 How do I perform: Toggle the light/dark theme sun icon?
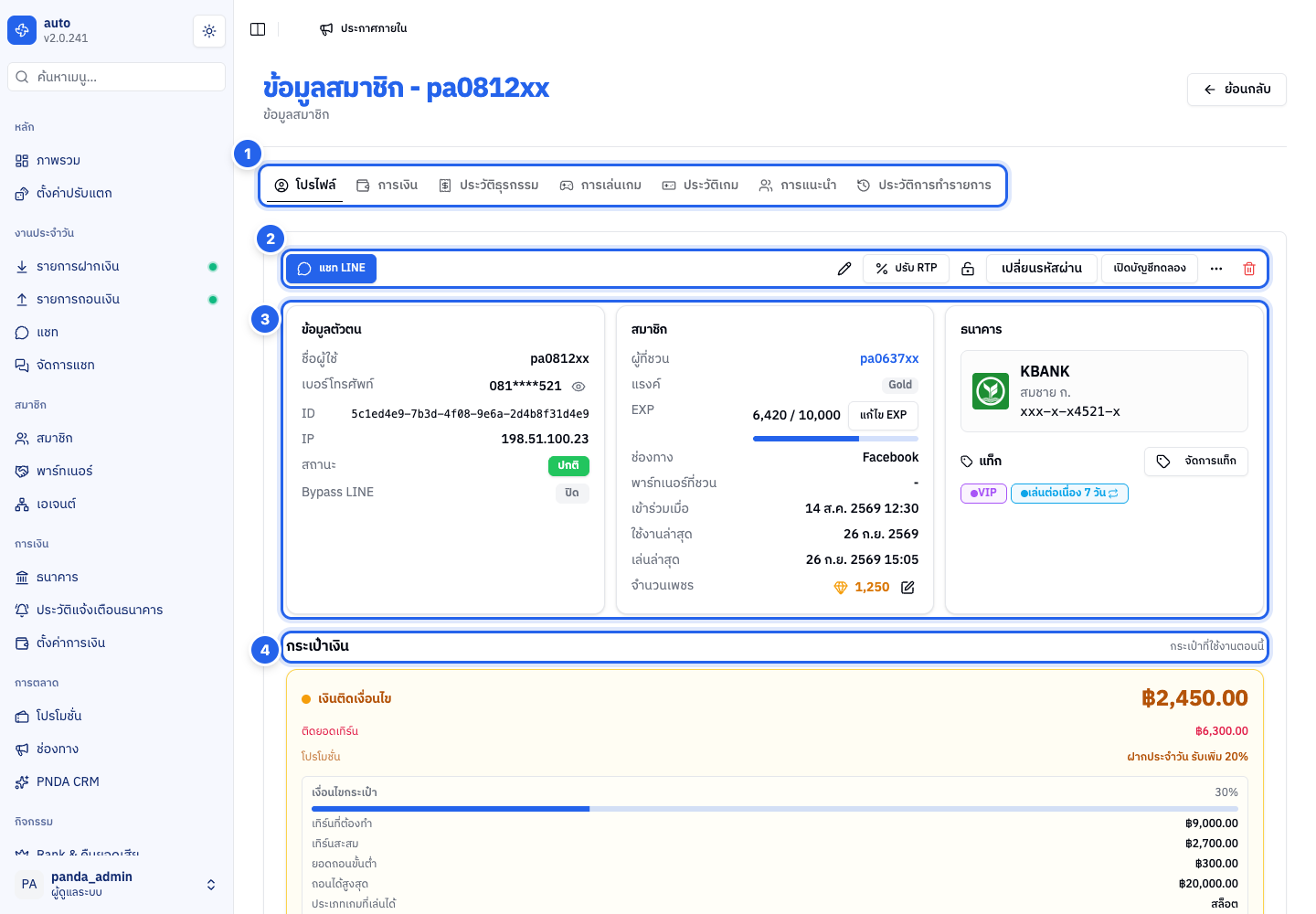pyautogui.click(x=209, y=31)
